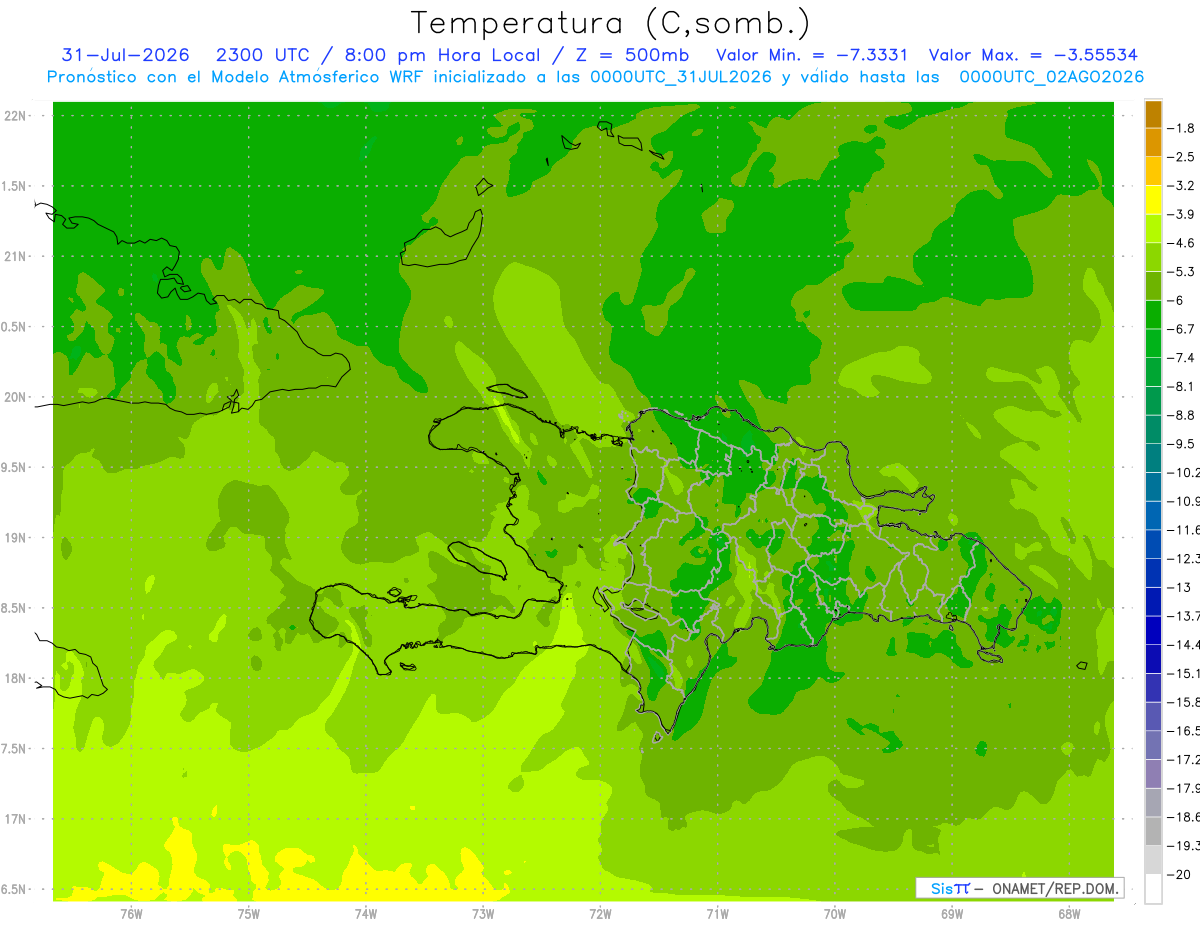Click the '-6.7' colorbar value
The width and height of the screenshot is (1200, 927).
(1181, 329)
